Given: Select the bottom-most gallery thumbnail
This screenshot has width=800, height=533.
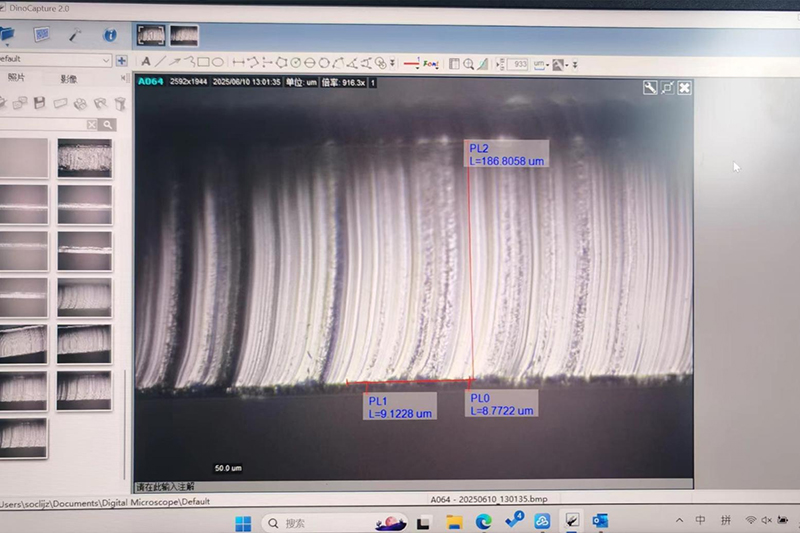Looking at the screenshot, I should tap(23, 438).
